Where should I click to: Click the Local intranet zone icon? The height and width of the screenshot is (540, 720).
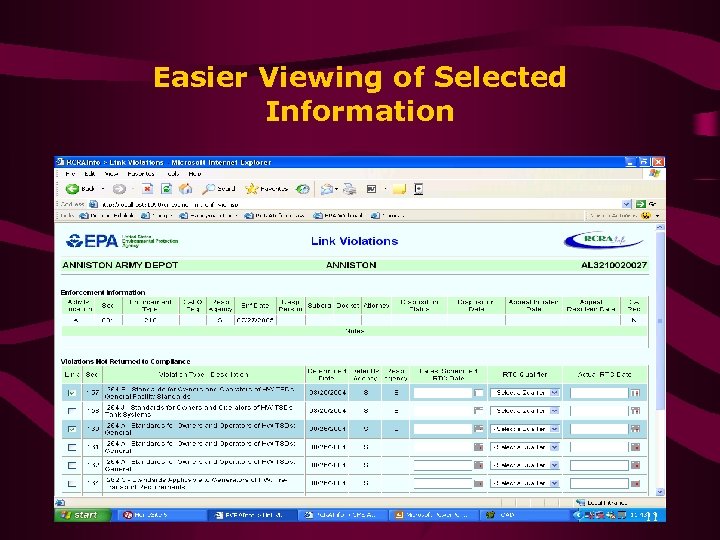pyautogui.click(x=581, y=502)
